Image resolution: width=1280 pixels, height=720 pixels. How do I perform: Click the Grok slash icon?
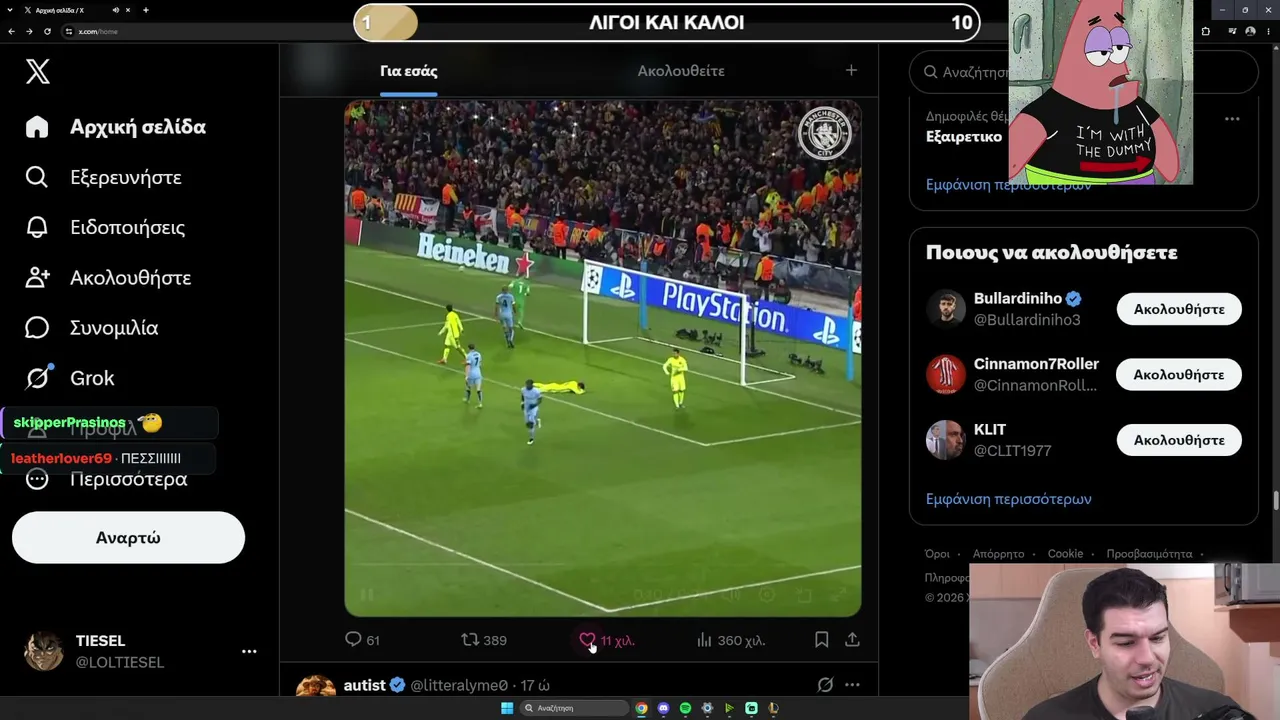(37, 378)
